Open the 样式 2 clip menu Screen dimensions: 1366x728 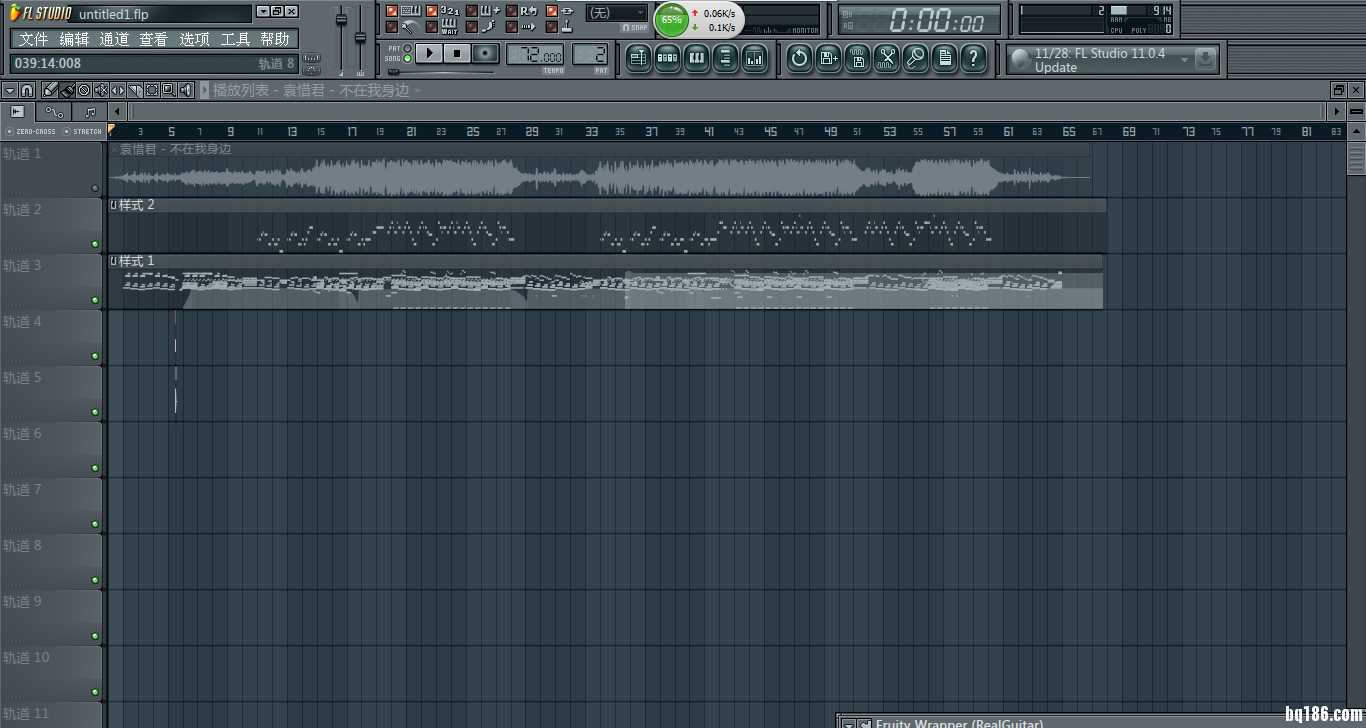pos(113,205)
